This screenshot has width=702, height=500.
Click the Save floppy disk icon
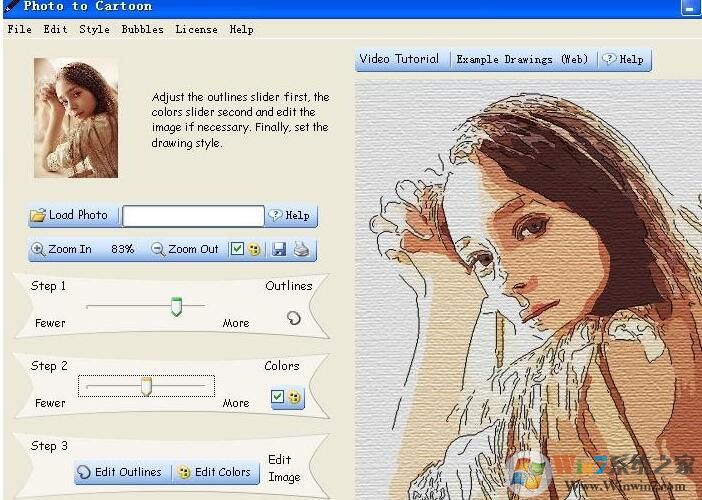279,249
